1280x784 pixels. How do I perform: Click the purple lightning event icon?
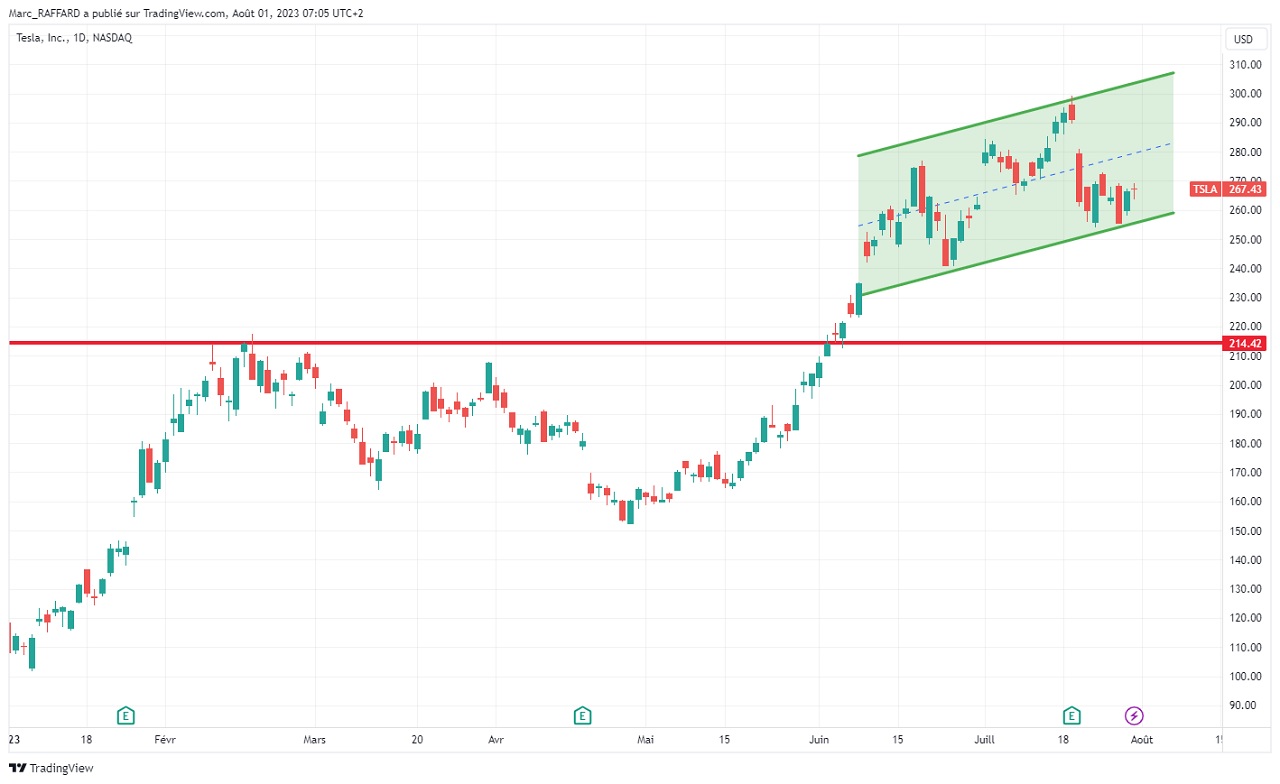click(x=1134, y=715)
